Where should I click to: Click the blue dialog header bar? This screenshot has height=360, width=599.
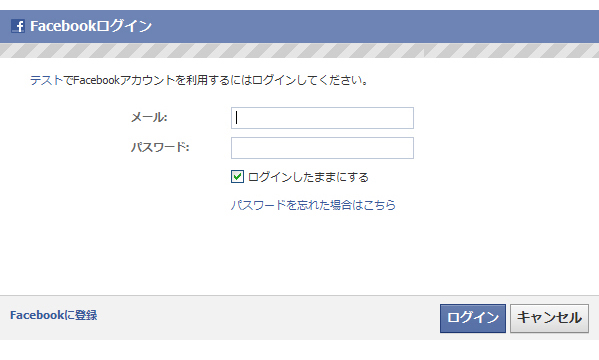coord(300,26)
